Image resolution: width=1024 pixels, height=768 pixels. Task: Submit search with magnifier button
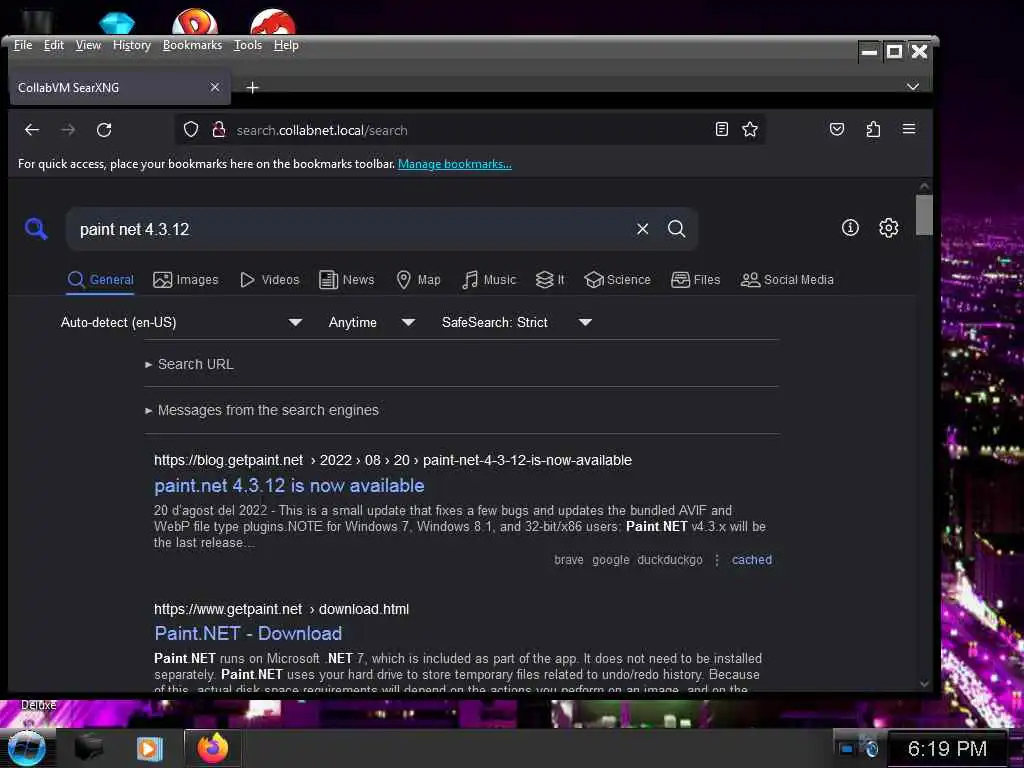coord(677,229)
